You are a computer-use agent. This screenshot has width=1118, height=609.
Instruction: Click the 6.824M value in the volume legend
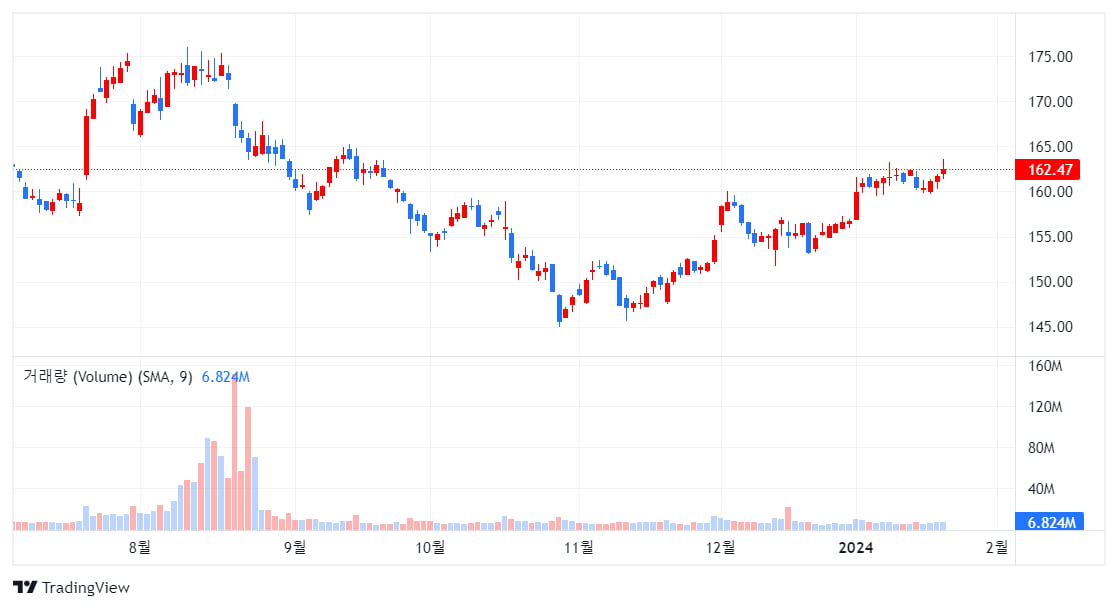pos(225,377)
